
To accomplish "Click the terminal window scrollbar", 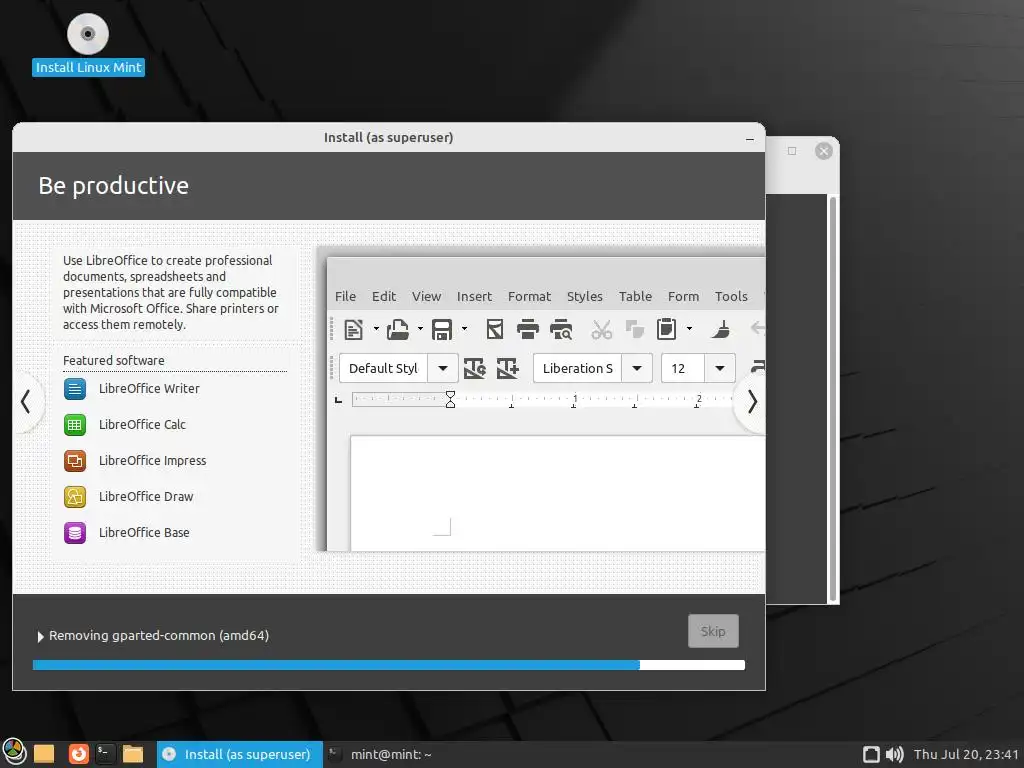I will tap(833, 398).
